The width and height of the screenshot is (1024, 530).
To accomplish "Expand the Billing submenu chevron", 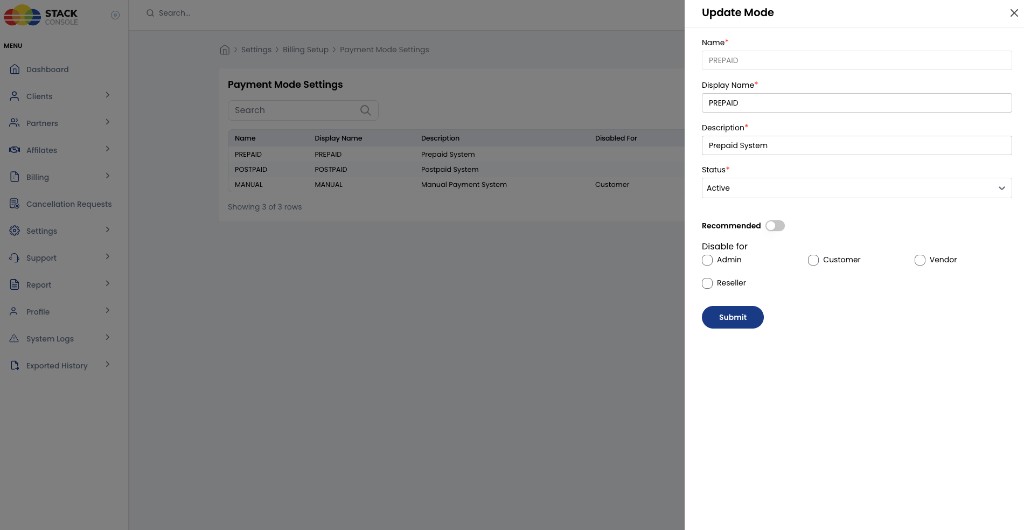I will click(108, 176).
